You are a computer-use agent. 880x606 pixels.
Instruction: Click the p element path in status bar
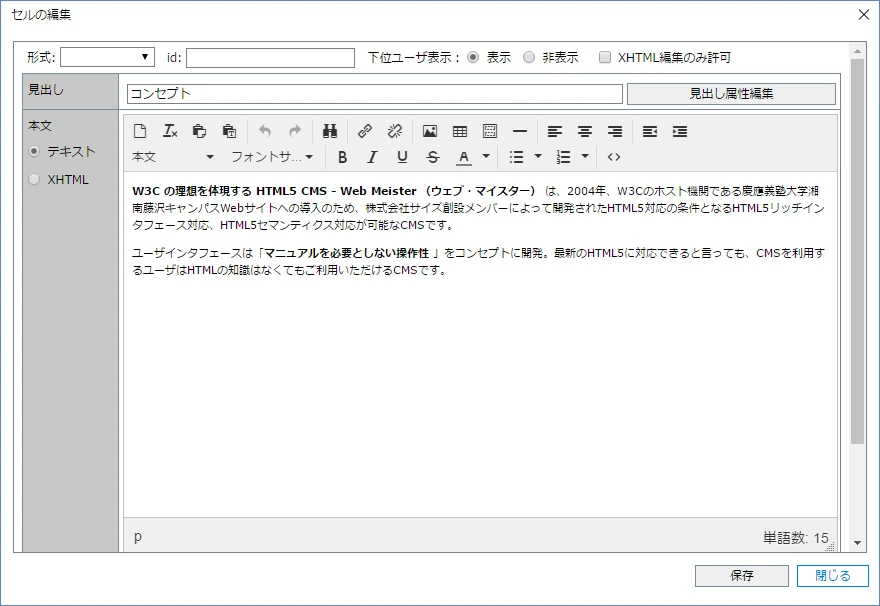pyautogui.click(x=138, y=537)
